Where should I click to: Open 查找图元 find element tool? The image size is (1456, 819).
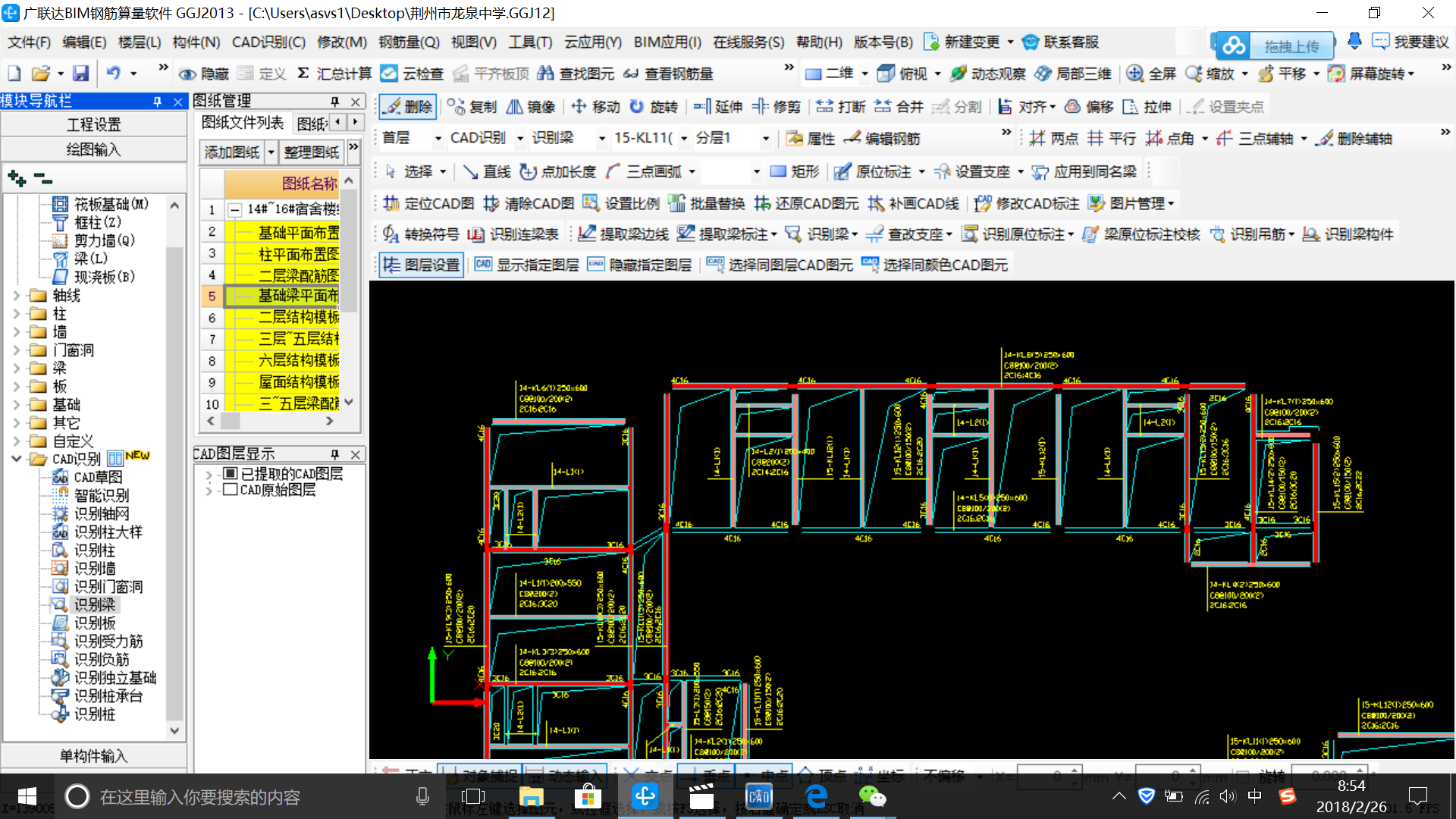pos(576,74)
